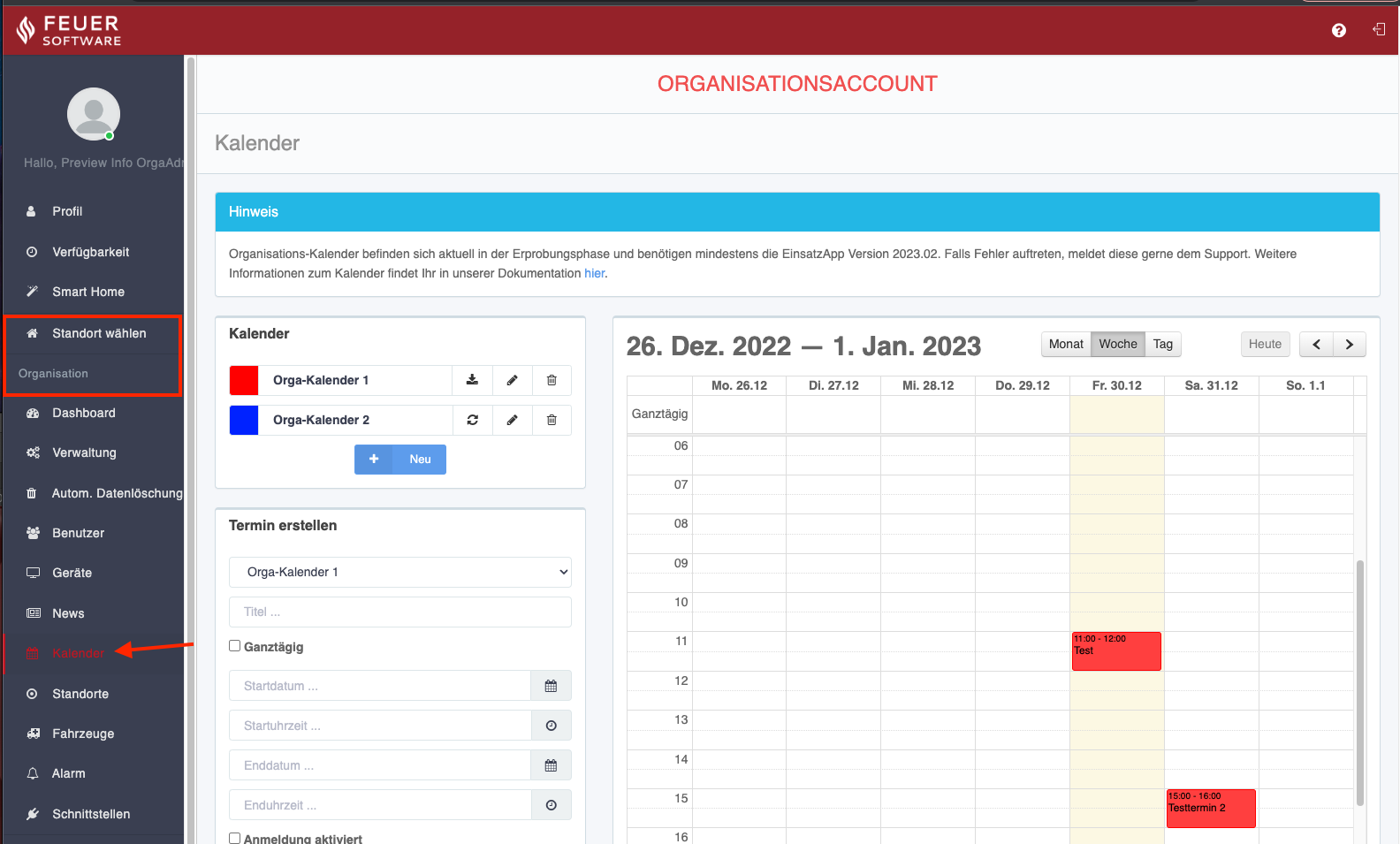The height and width of the screenshot is (844, 1400).
Task: Delete Orga-Kalender 2 using trash icon
Action: (x=552, y=420)
